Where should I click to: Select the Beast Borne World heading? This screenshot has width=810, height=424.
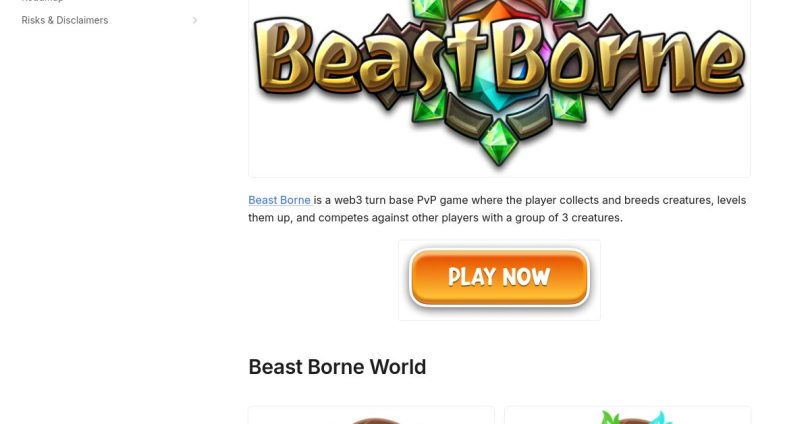(x=337, y=367)
